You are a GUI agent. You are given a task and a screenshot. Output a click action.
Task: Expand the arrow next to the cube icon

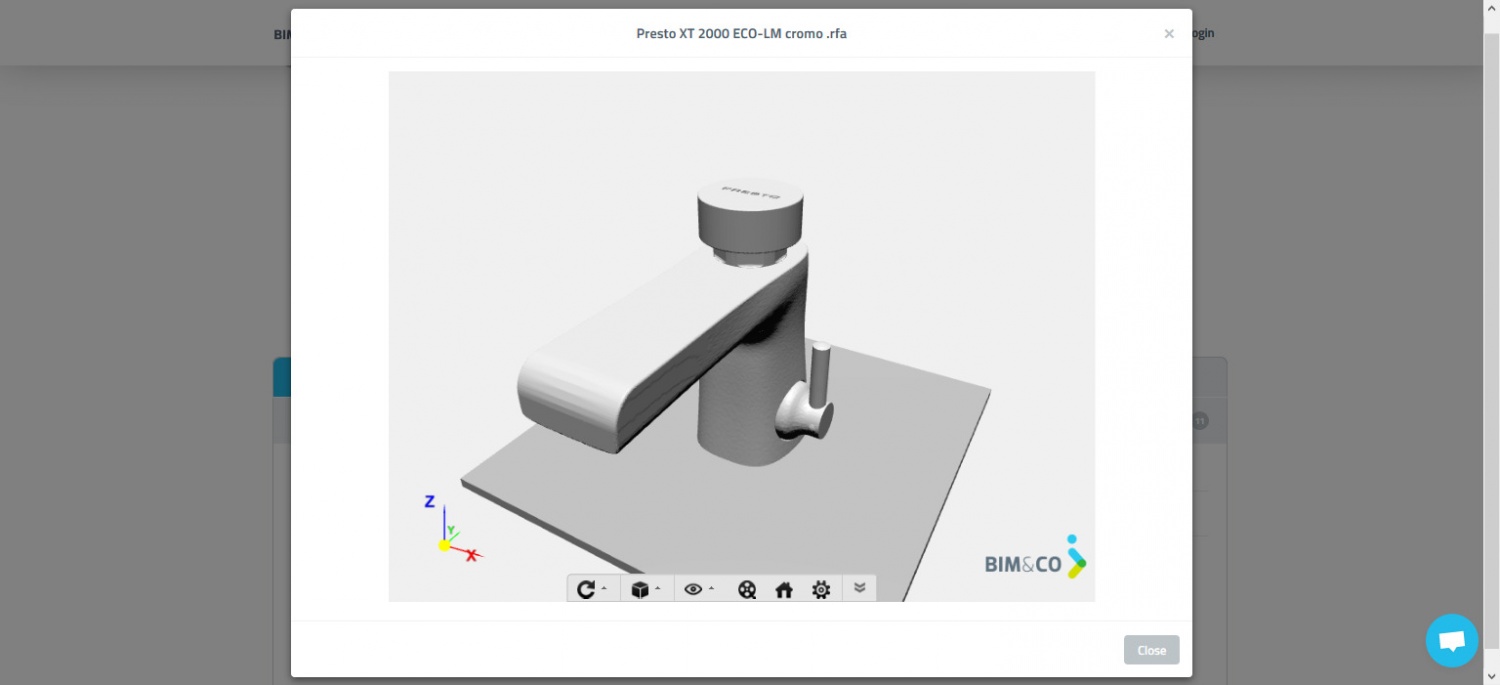pos(658,589)
